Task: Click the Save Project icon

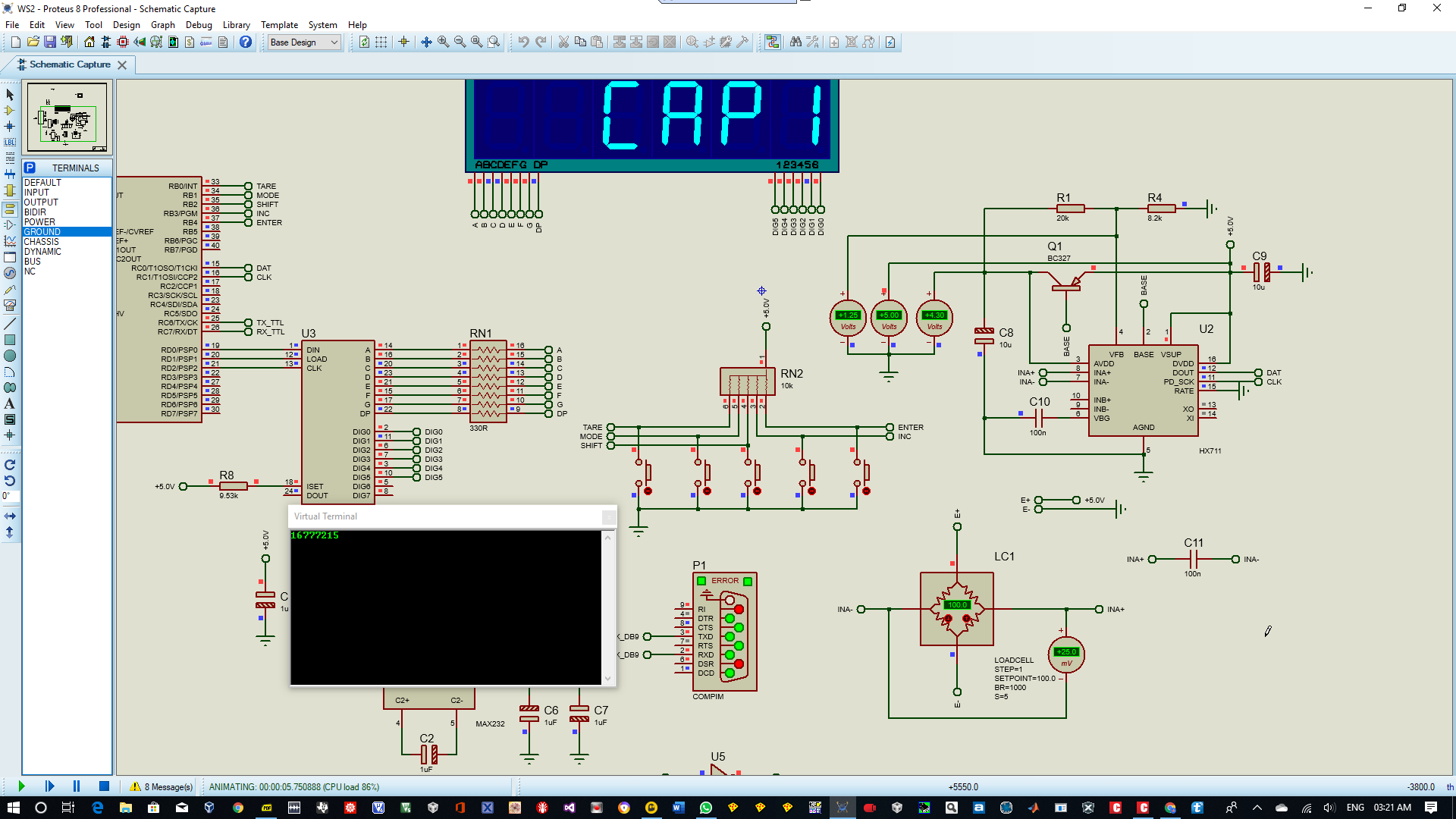Action: [x=49, y=42]
